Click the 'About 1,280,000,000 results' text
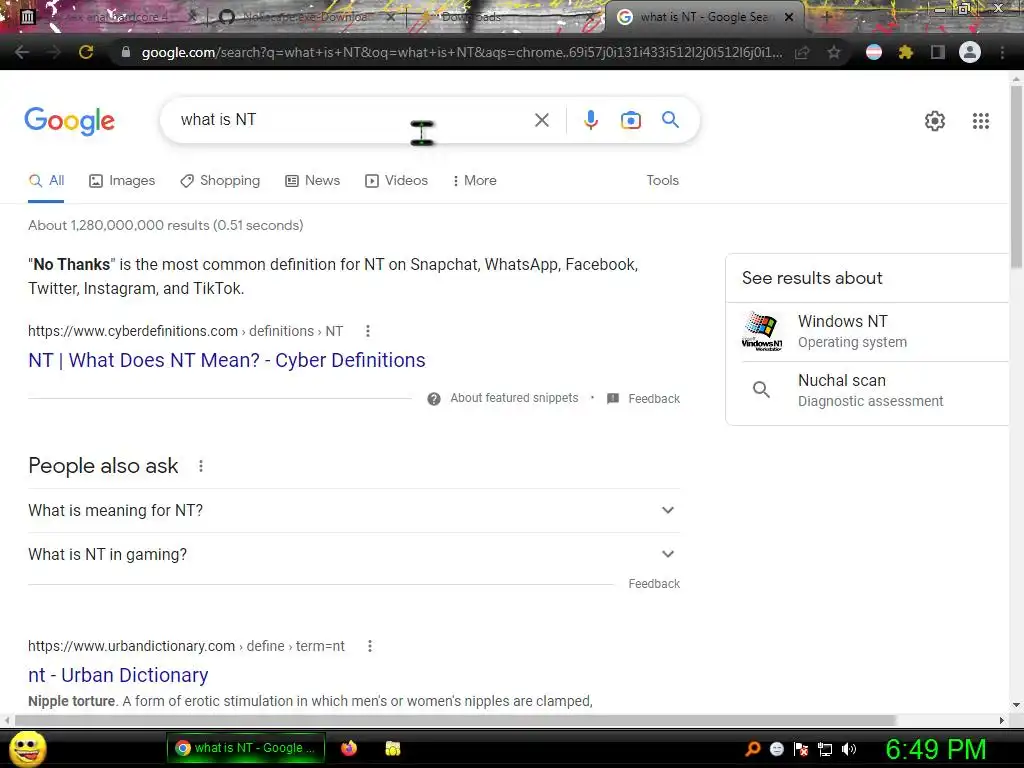Screen dimensions: 1024x768 click(165, 225)
